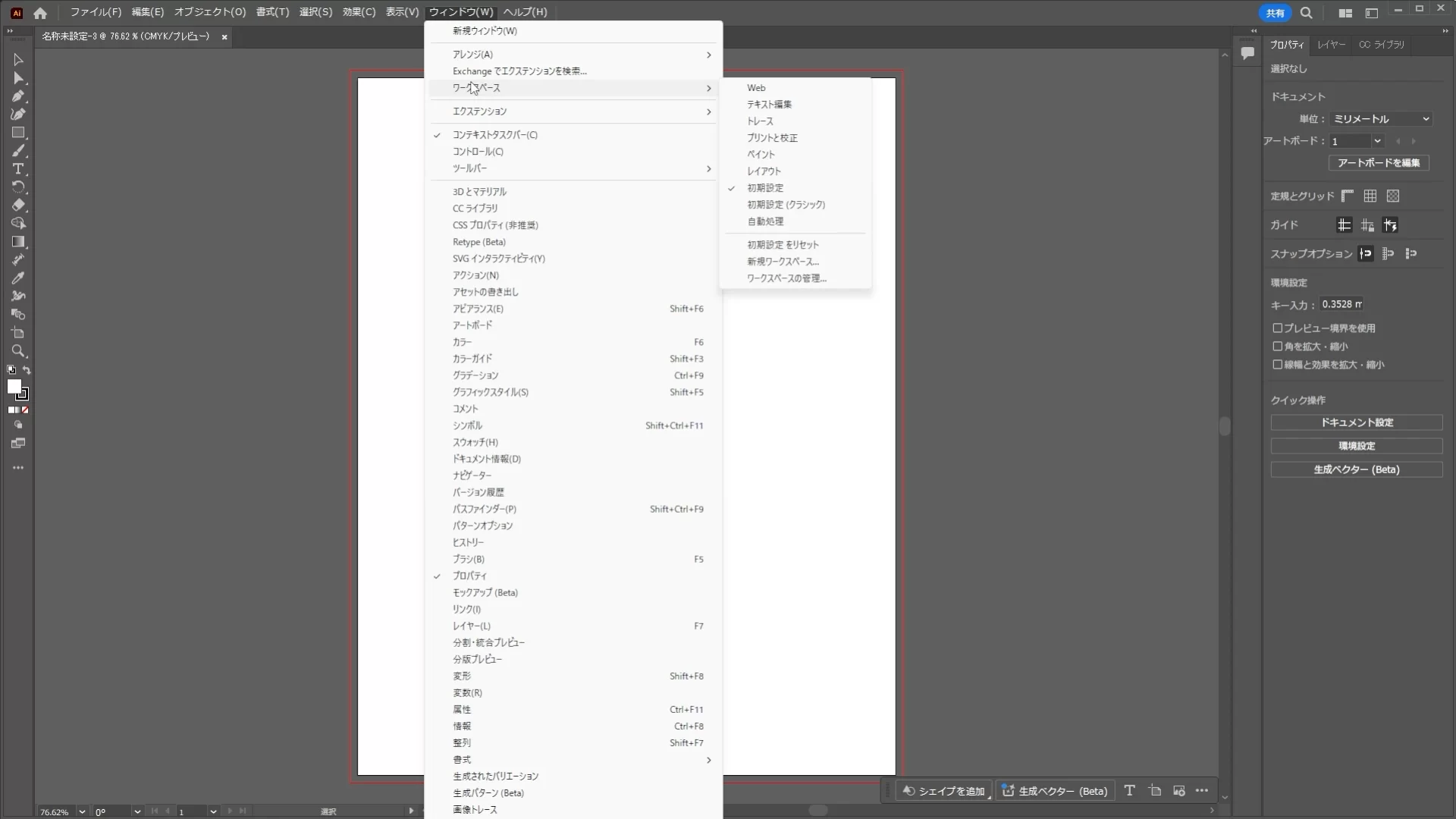Viewport: 1456px width, 819px height.
Task: Select the Type tool
Action: (x=18, y=169)
